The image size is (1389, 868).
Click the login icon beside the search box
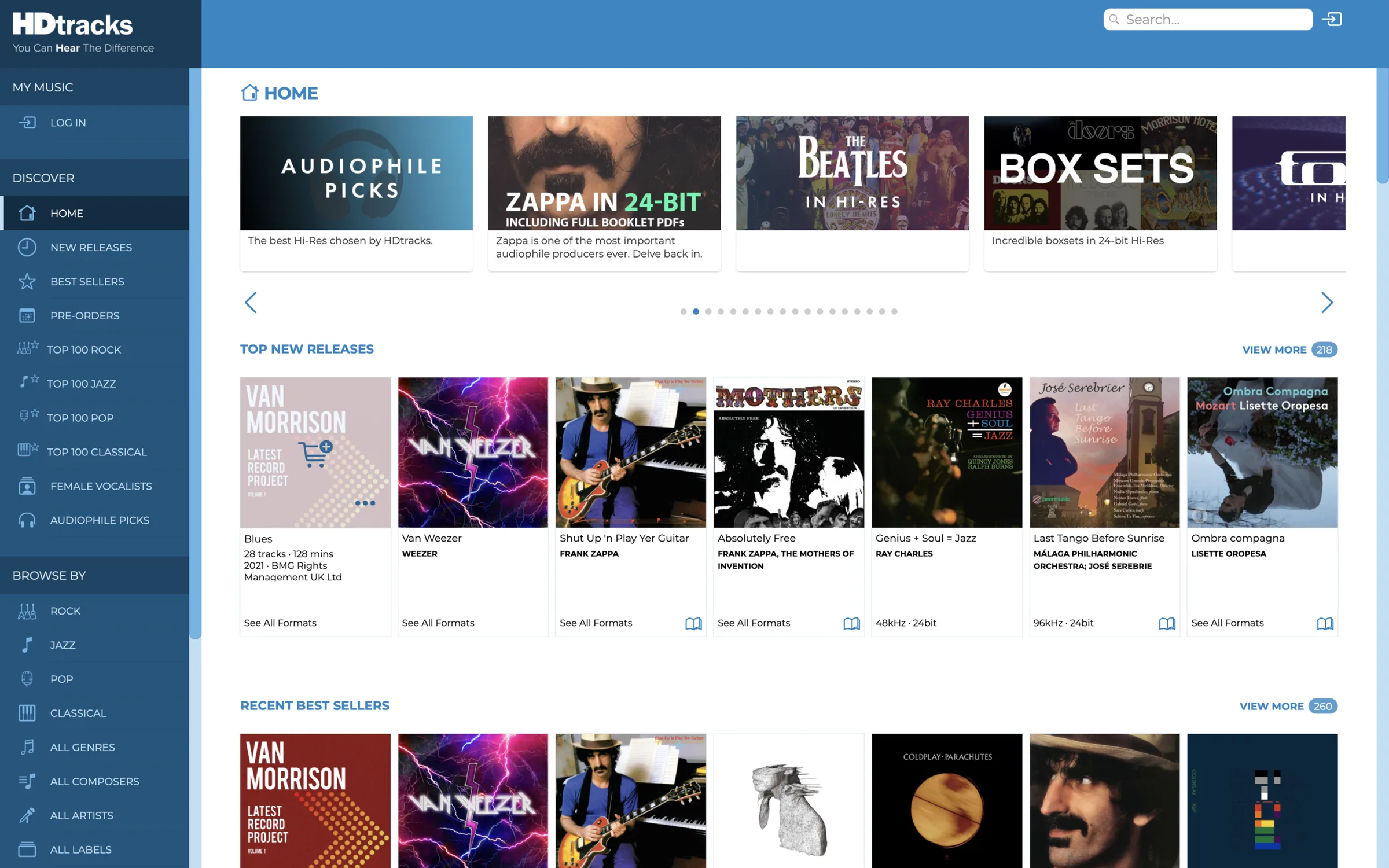pos(1331,19)
